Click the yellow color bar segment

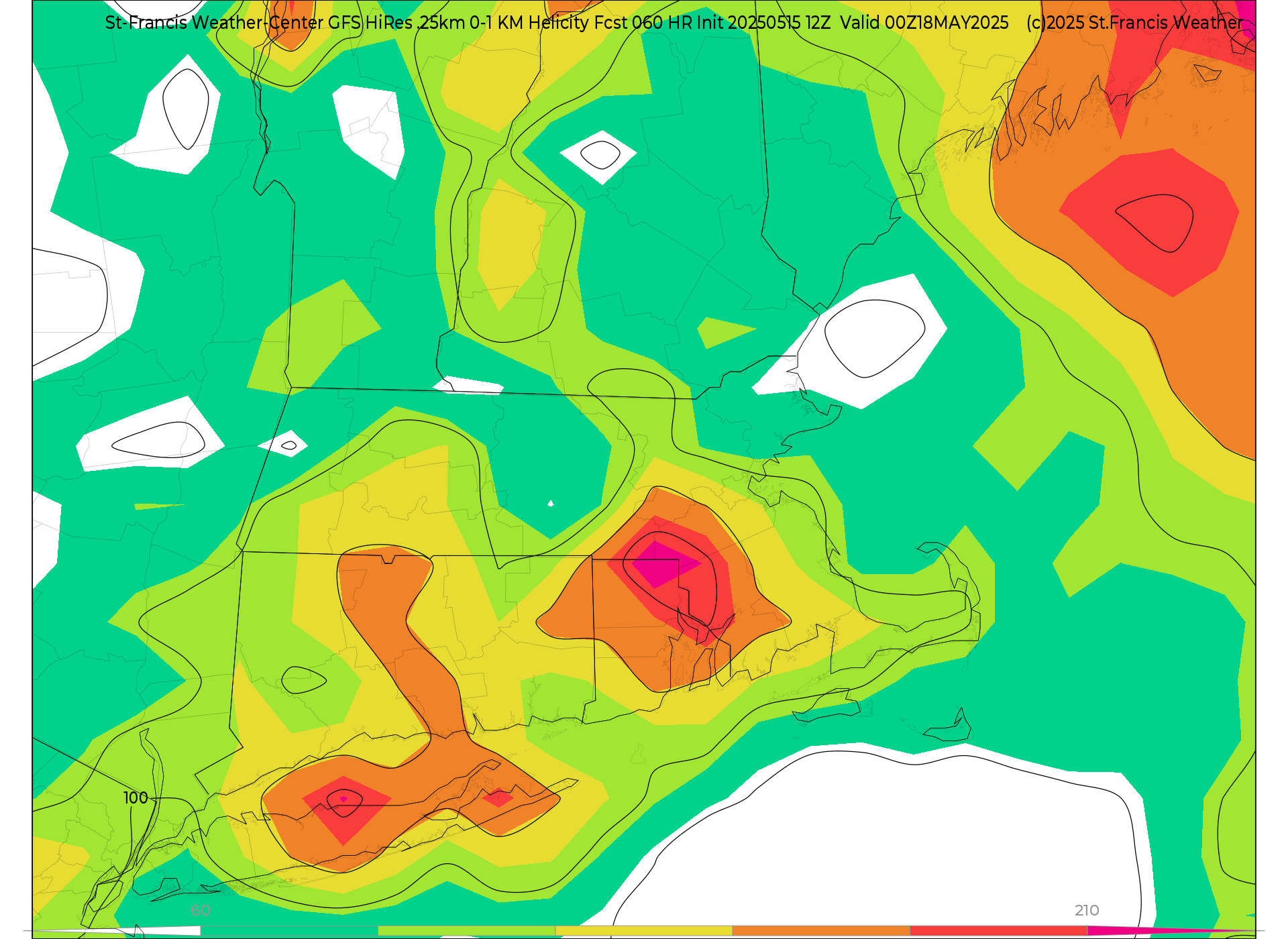point(643,930)
